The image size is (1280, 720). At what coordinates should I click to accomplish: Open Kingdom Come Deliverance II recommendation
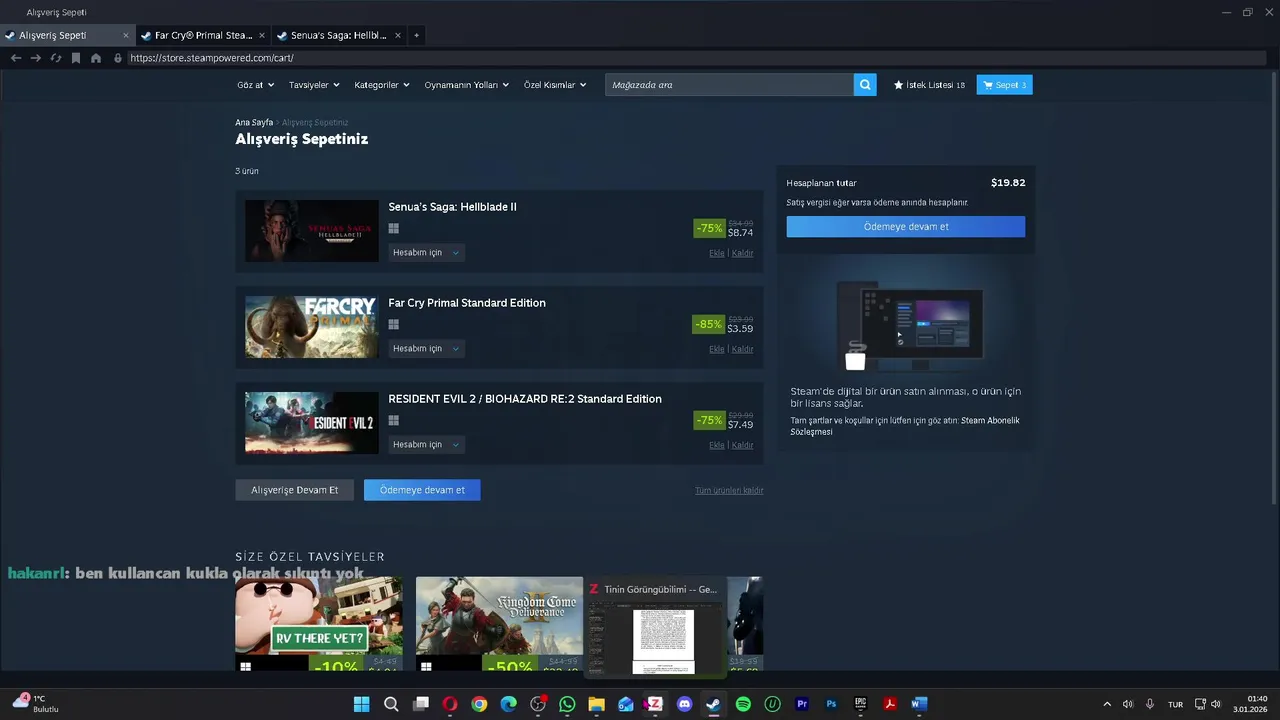tap(499, 623)
